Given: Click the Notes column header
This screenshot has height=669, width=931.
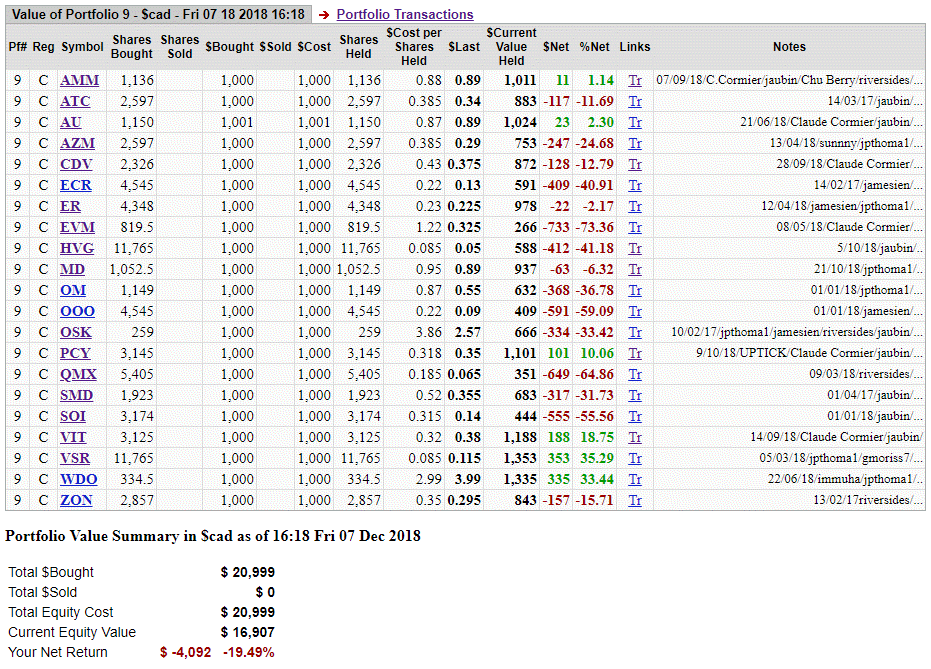Looking at the screenshot, I should [x=789, y=47].
